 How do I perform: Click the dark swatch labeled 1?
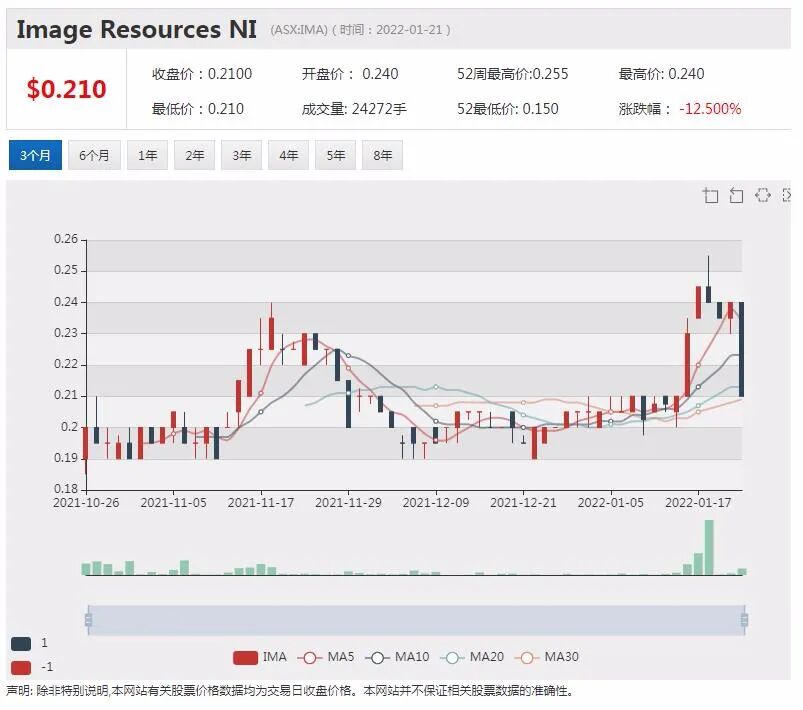coord(21,644)
